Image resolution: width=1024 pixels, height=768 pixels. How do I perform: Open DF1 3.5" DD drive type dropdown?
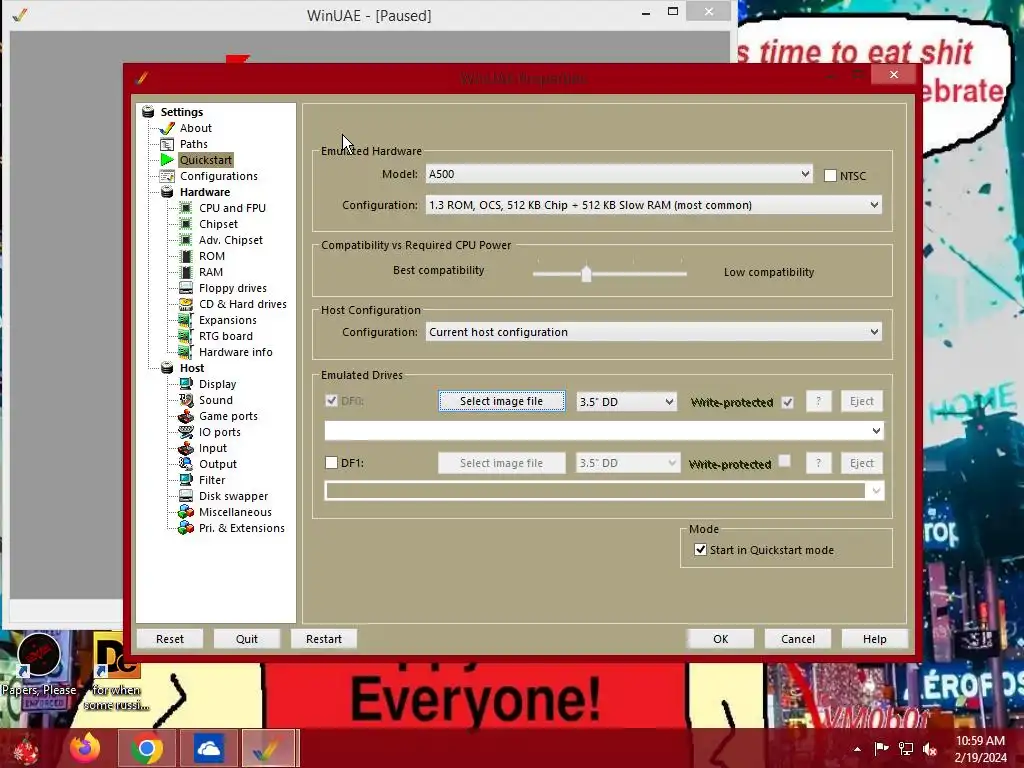pos(628,463)
